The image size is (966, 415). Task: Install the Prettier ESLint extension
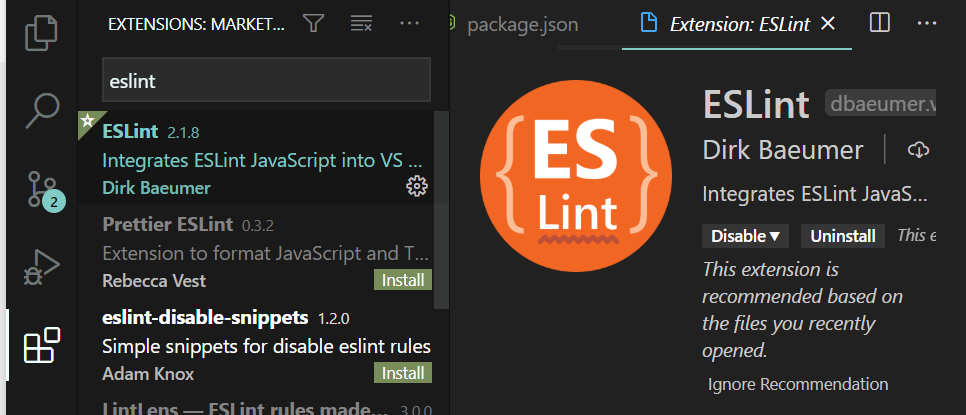[x=403, y=280]
